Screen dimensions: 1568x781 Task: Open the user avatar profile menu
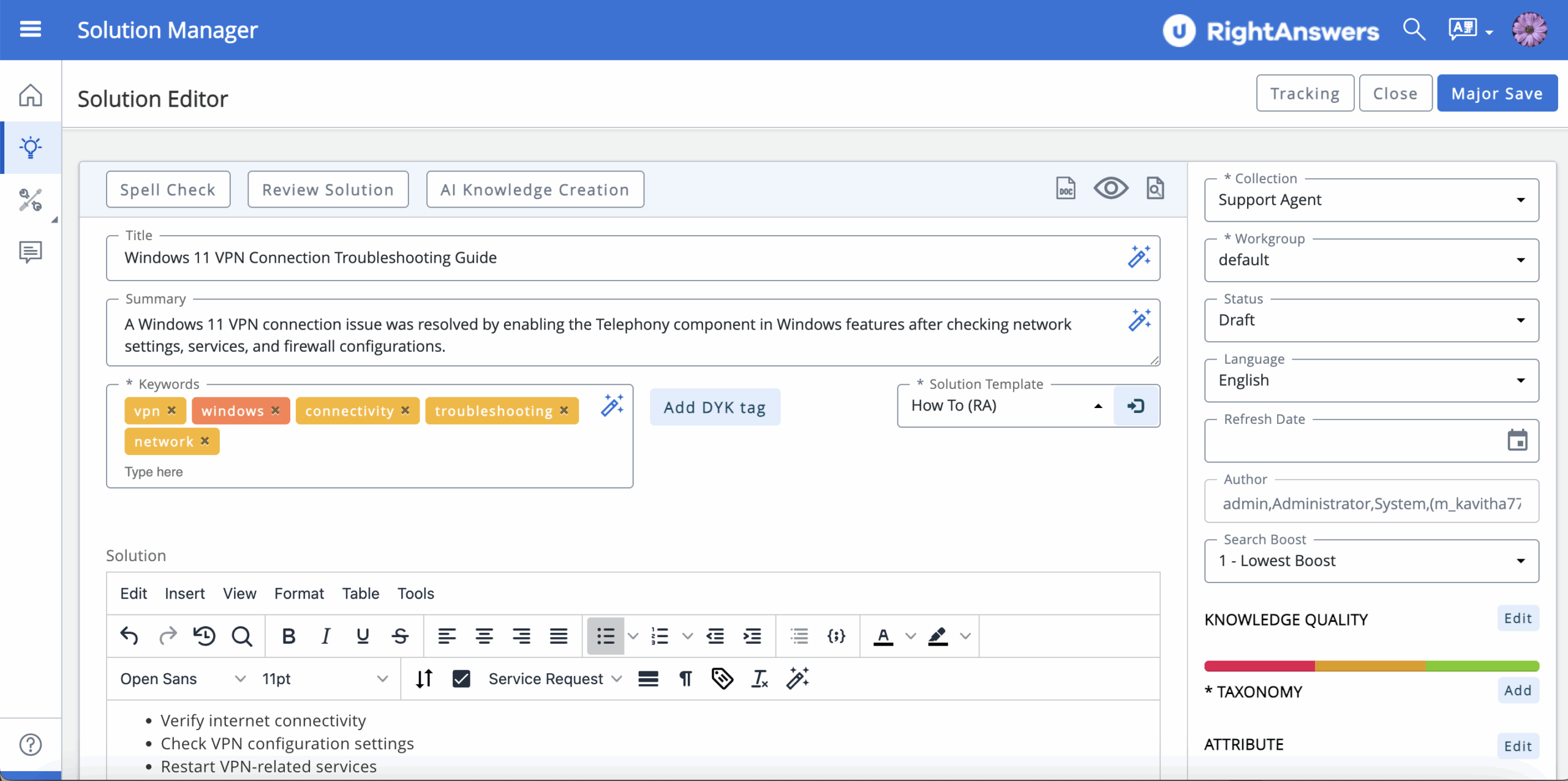[x=1529, y=29]
